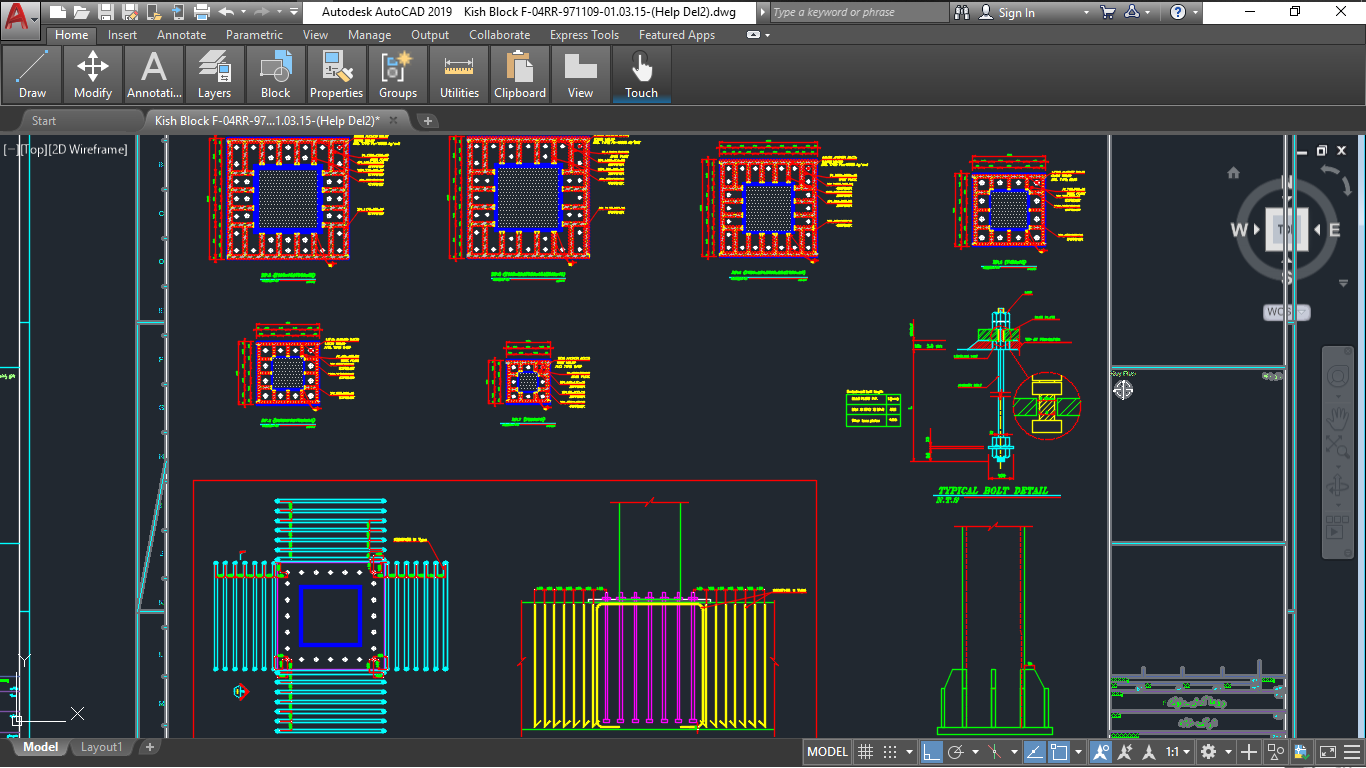Open the Layers panel button

(x=214, y=74)
